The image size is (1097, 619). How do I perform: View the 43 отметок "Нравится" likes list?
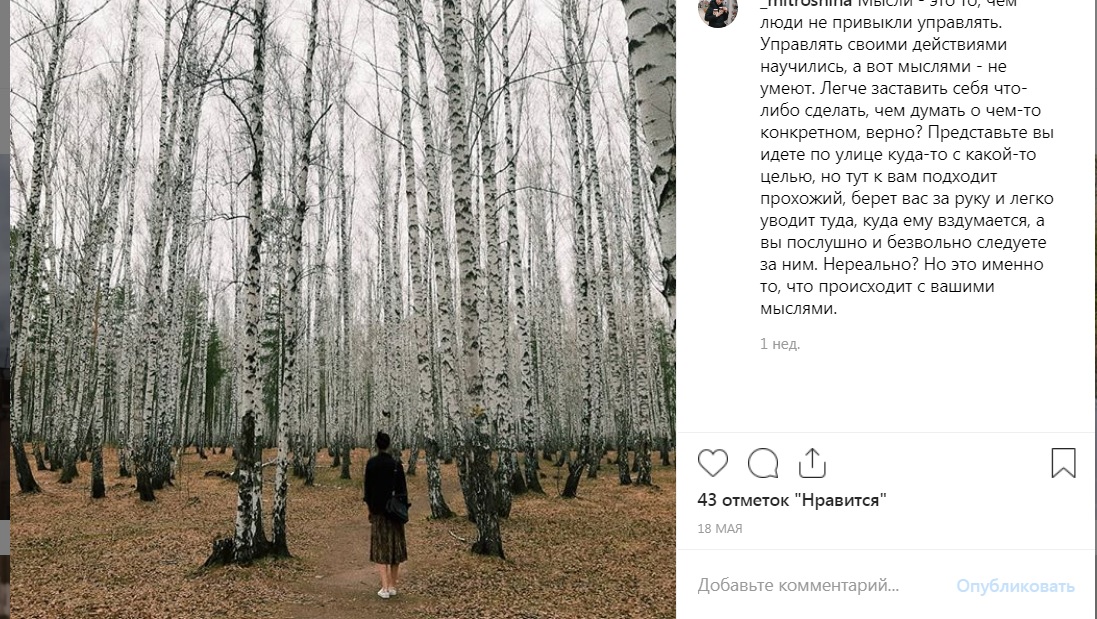point(792,500)
